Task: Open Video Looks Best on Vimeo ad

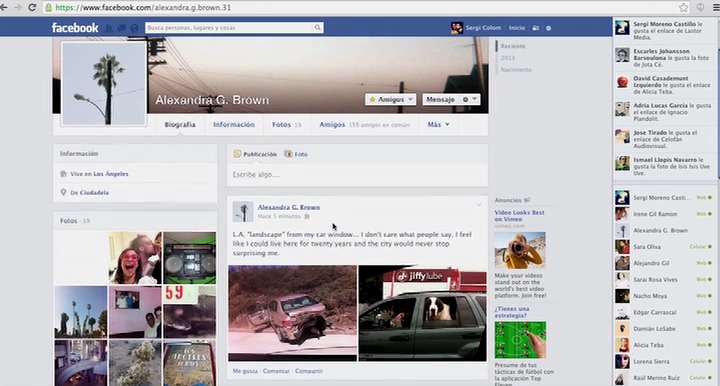Action: pyautogui.click(x=519, y=216)
